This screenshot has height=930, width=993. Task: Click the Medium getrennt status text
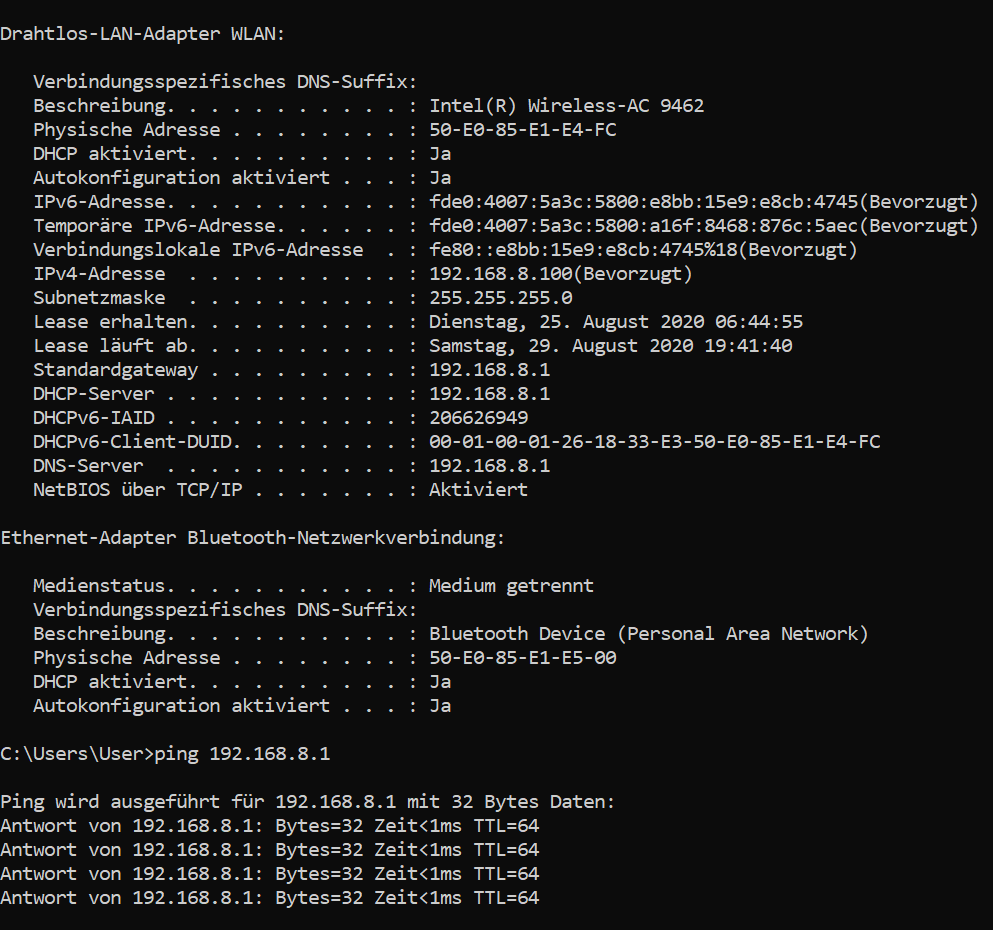point(511,586)
